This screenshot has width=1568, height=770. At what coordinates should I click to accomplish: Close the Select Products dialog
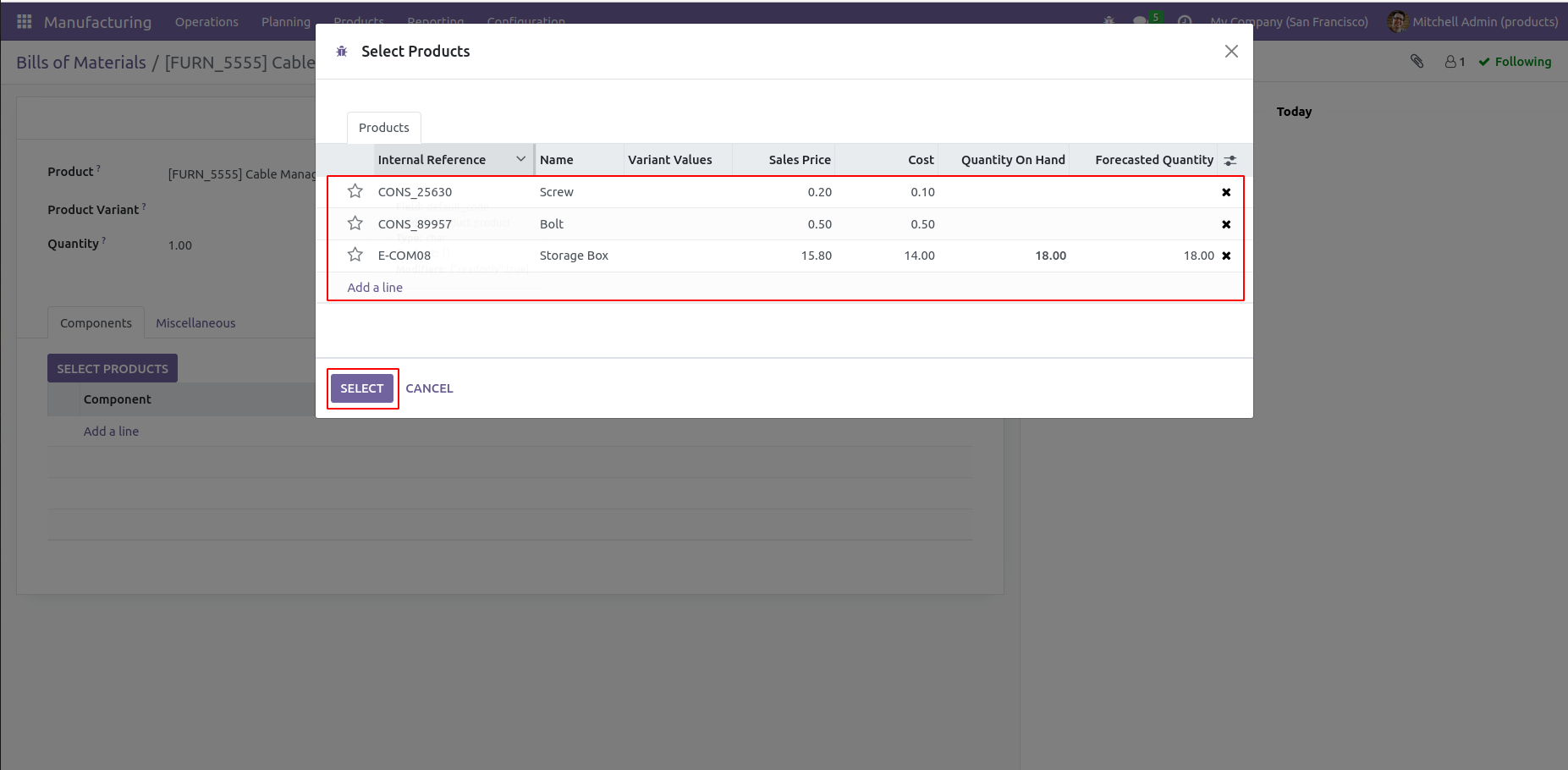click(x=1231, y=52)
